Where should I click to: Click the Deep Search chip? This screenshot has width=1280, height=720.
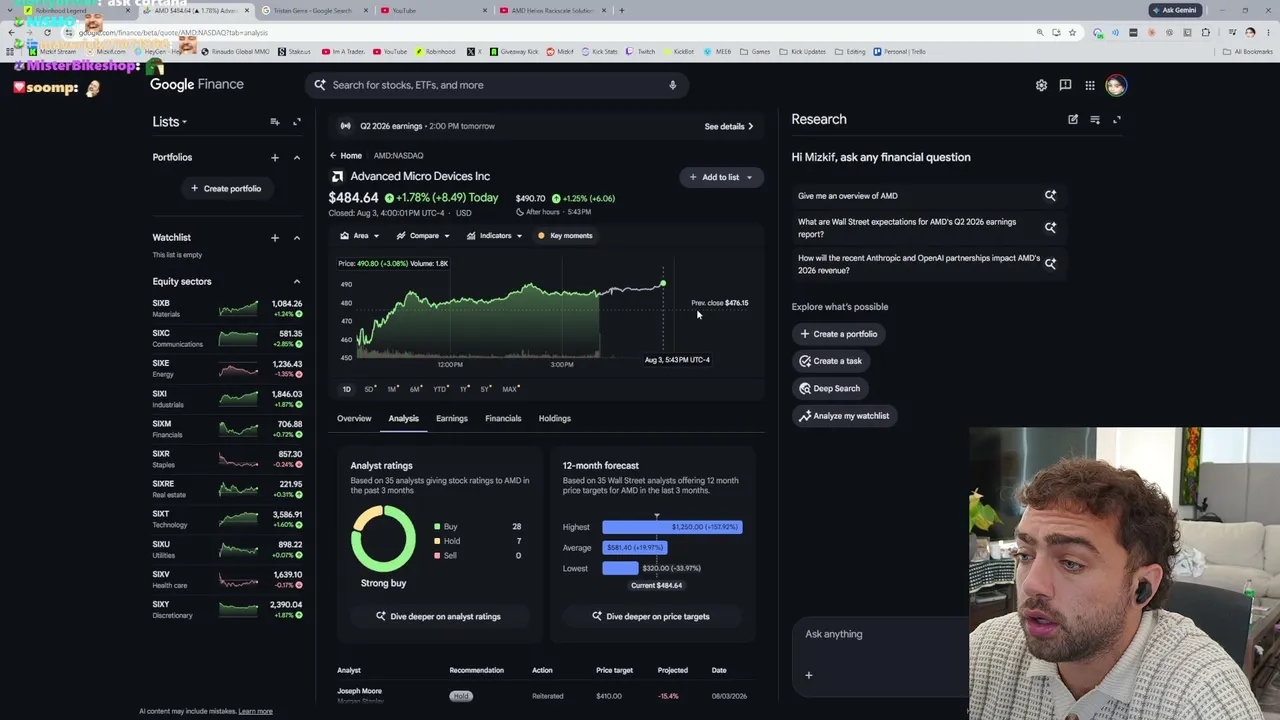click(830, 389)
